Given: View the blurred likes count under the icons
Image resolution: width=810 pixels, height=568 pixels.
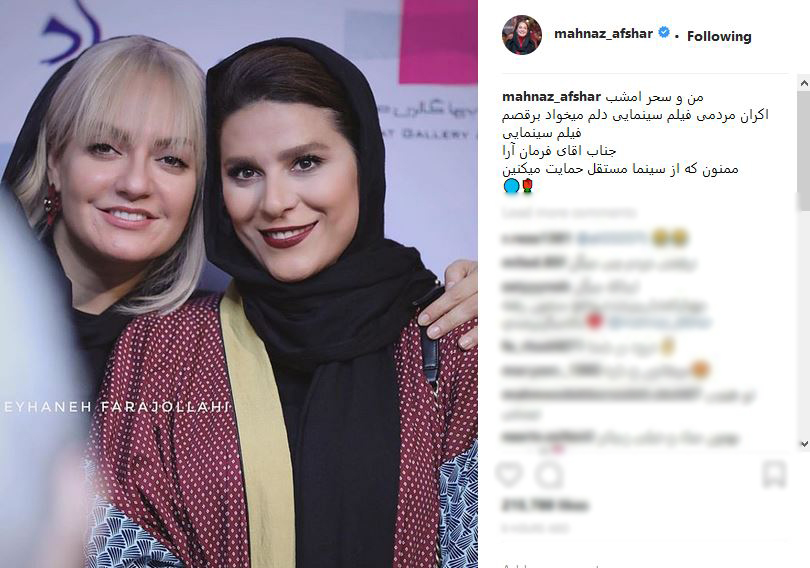Looking at the screenshot, I should click(x=546, y=504).
